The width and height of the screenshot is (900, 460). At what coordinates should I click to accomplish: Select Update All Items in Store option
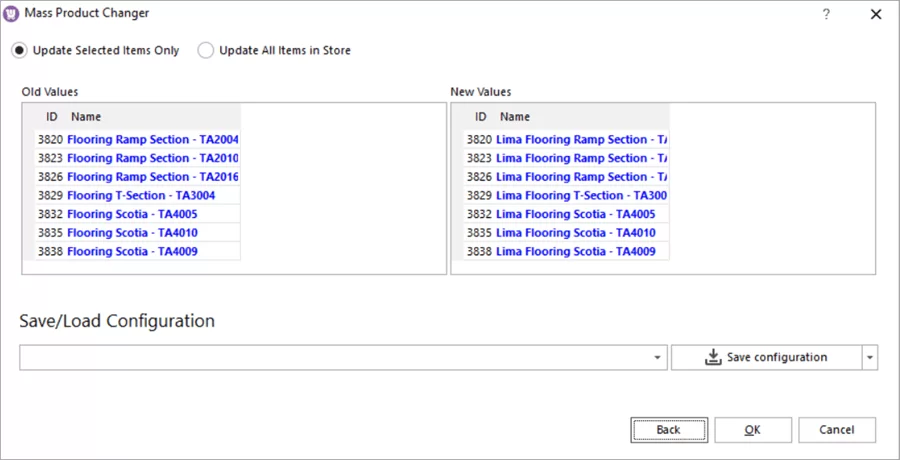point(206,50)
